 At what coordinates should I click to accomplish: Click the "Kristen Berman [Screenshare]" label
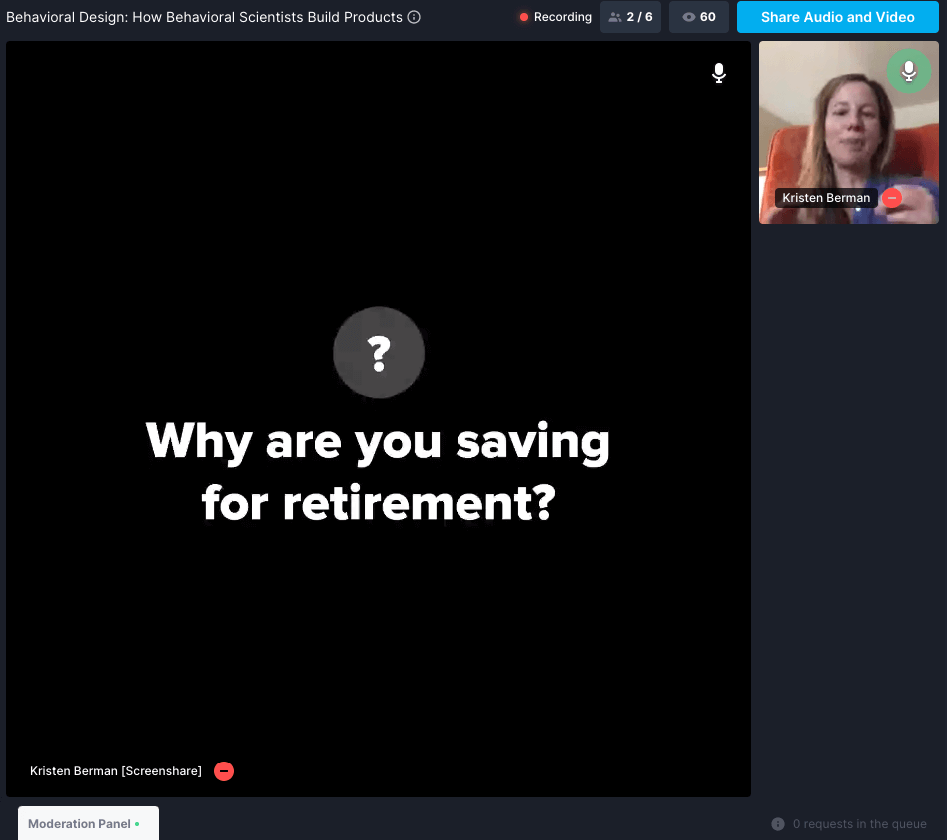(x=116, y=771)
